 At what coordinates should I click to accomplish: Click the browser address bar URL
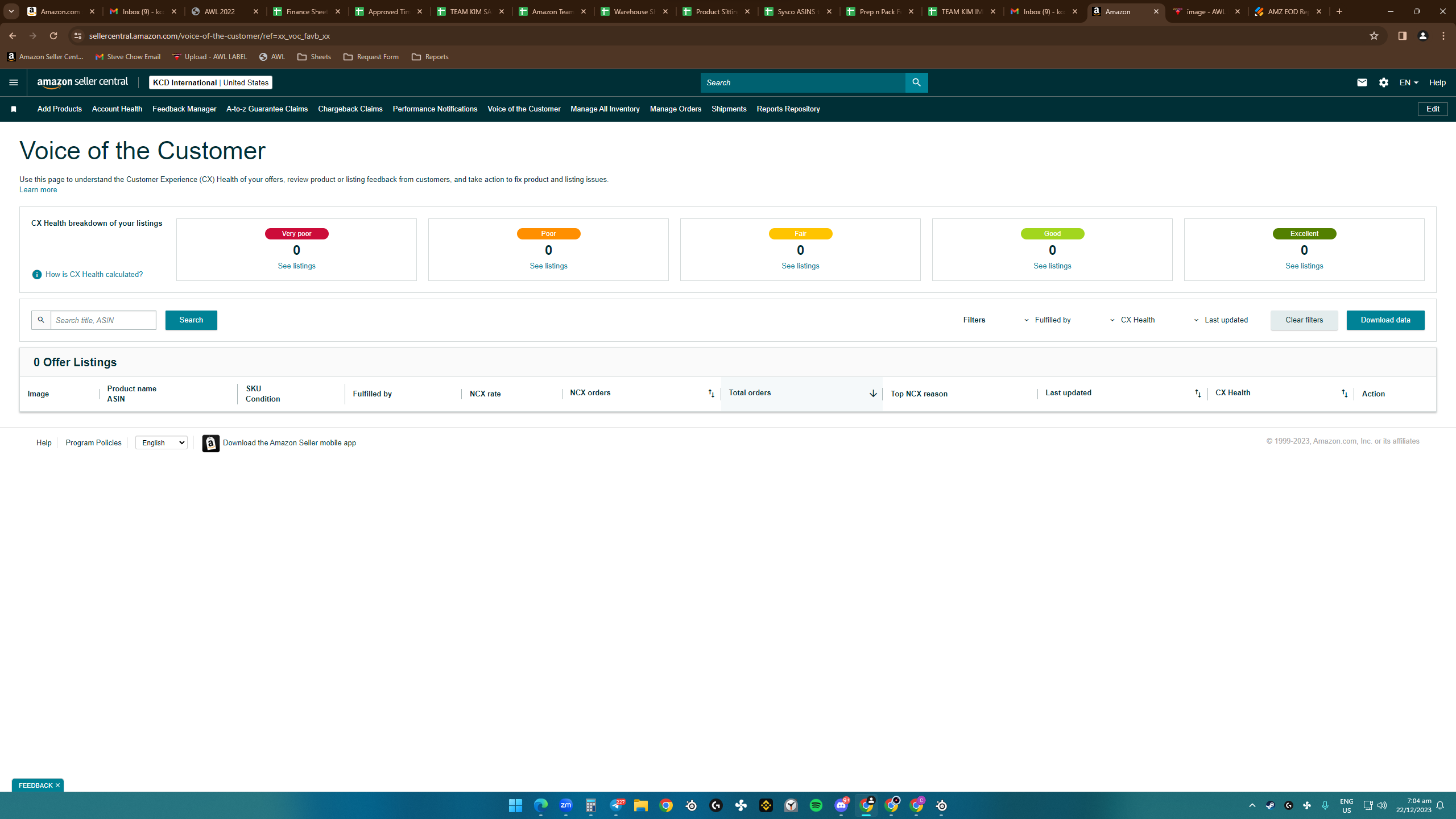(x=209, y=36)
